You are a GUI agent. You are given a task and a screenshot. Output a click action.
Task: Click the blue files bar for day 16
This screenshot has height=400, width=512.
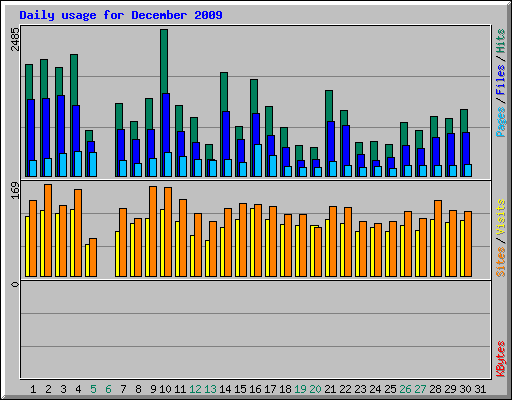256,129
